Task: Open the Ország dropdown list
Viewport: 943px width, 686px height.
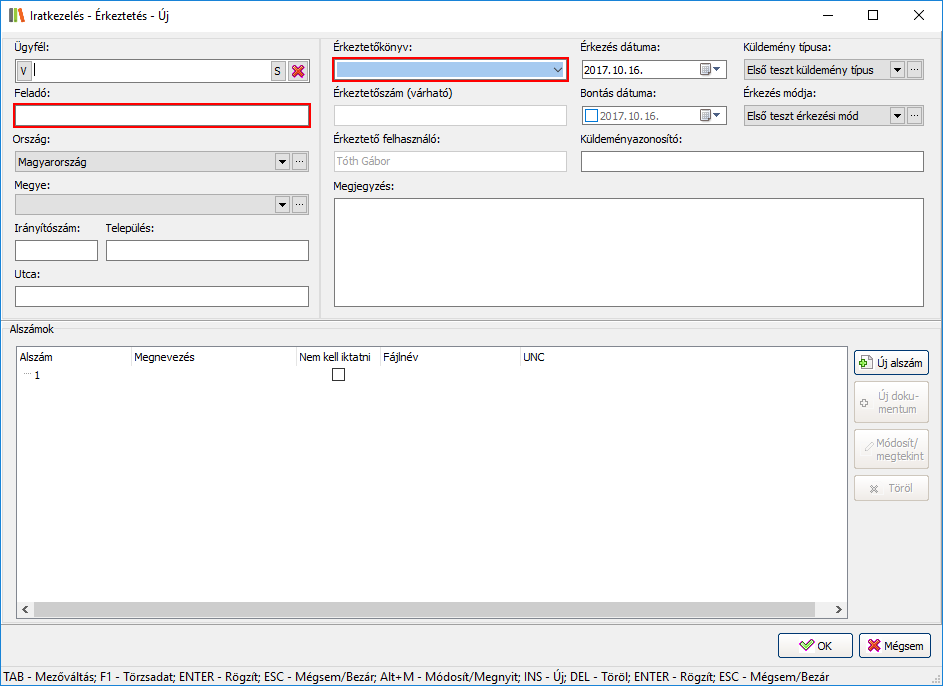Action: [282, 161]
